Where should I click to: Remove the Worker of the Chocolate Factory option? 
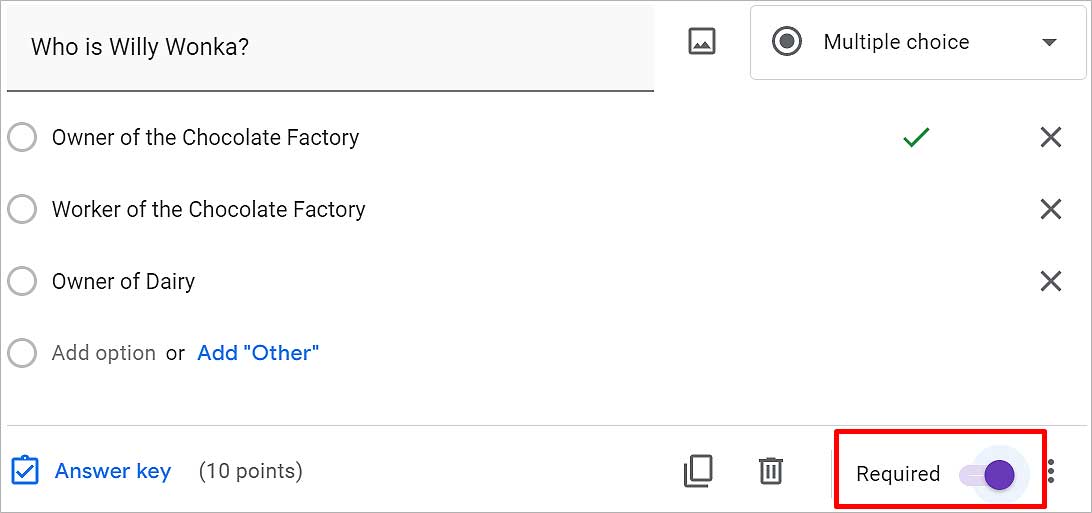click(x=1050, y=210)
